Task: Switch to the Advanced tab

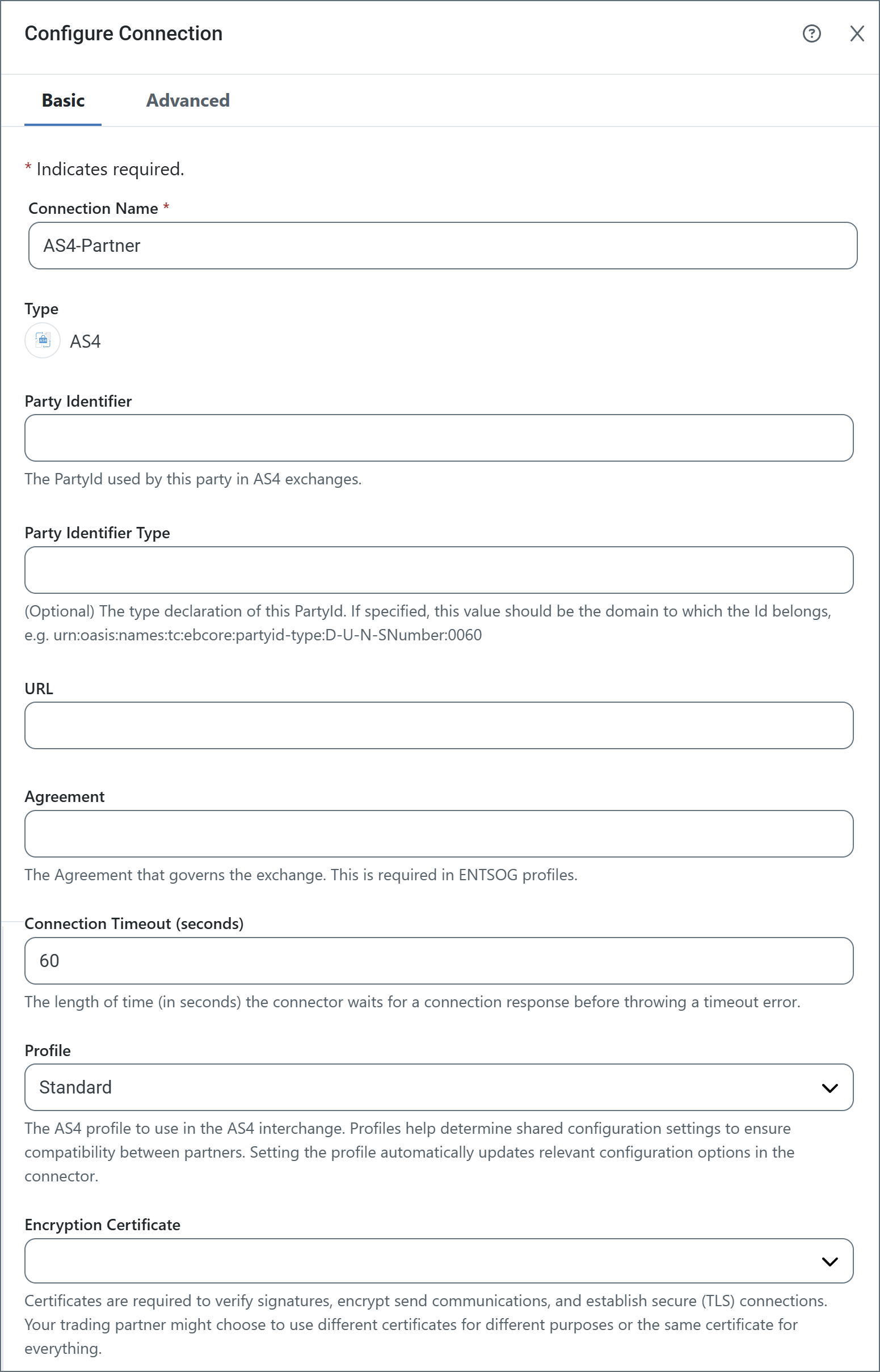Action: pyautogui.click(x=187, y=100)
